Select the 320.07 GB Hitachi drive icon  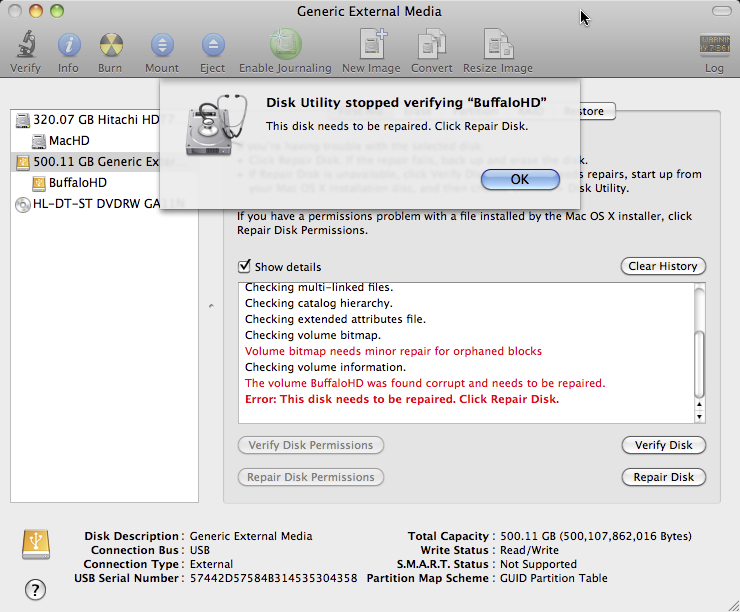point(23,120)
